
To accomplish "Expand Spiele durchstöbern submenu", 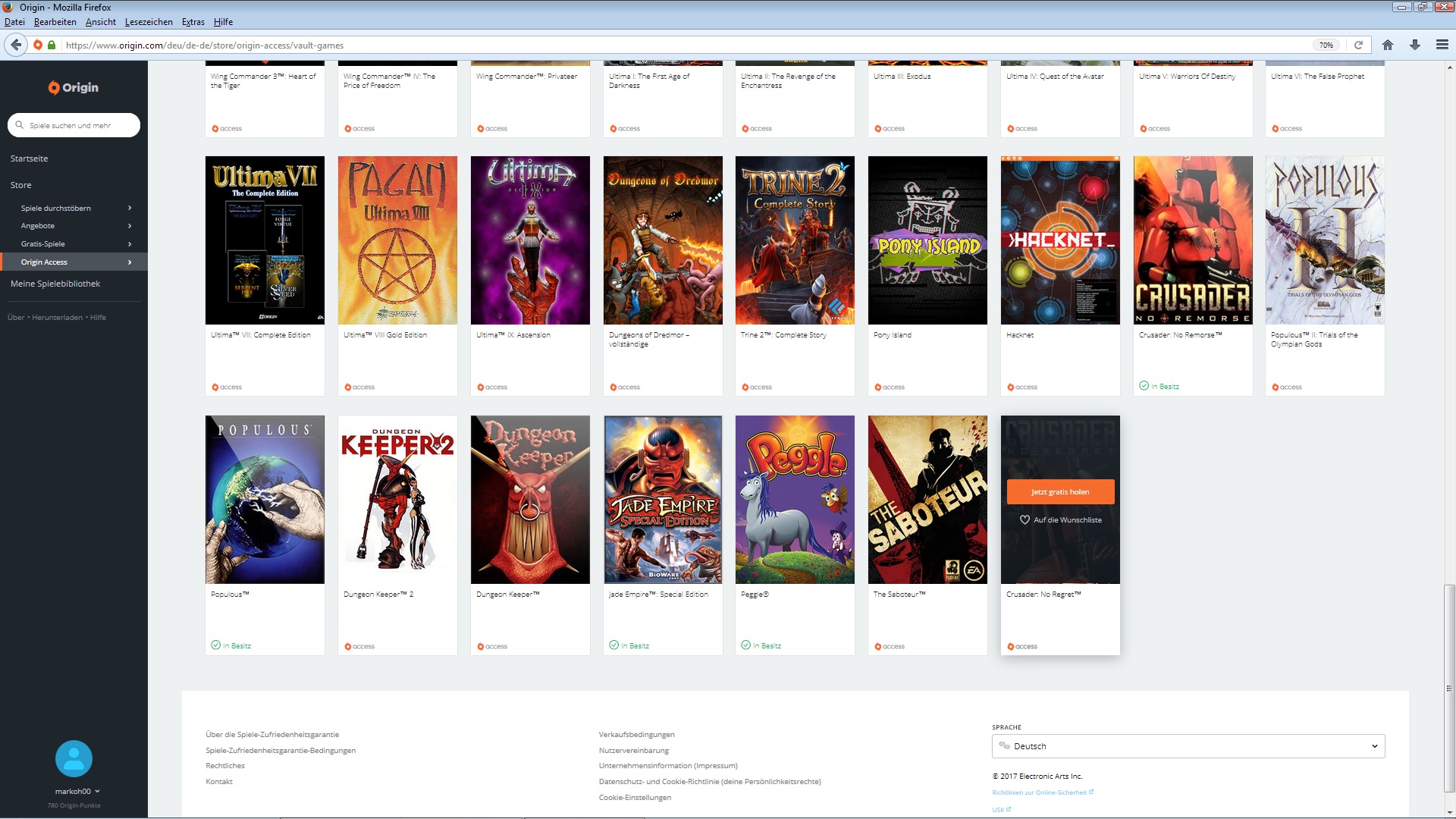I will click(130, 208).
